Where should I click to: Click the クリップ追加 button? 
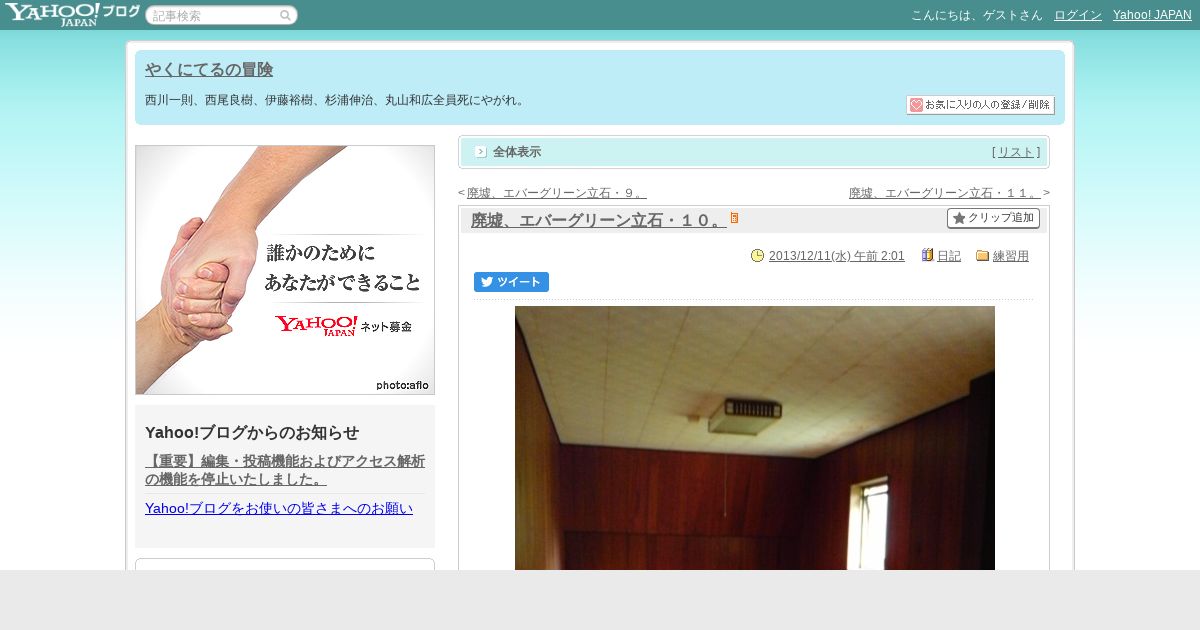coord(993,218)
